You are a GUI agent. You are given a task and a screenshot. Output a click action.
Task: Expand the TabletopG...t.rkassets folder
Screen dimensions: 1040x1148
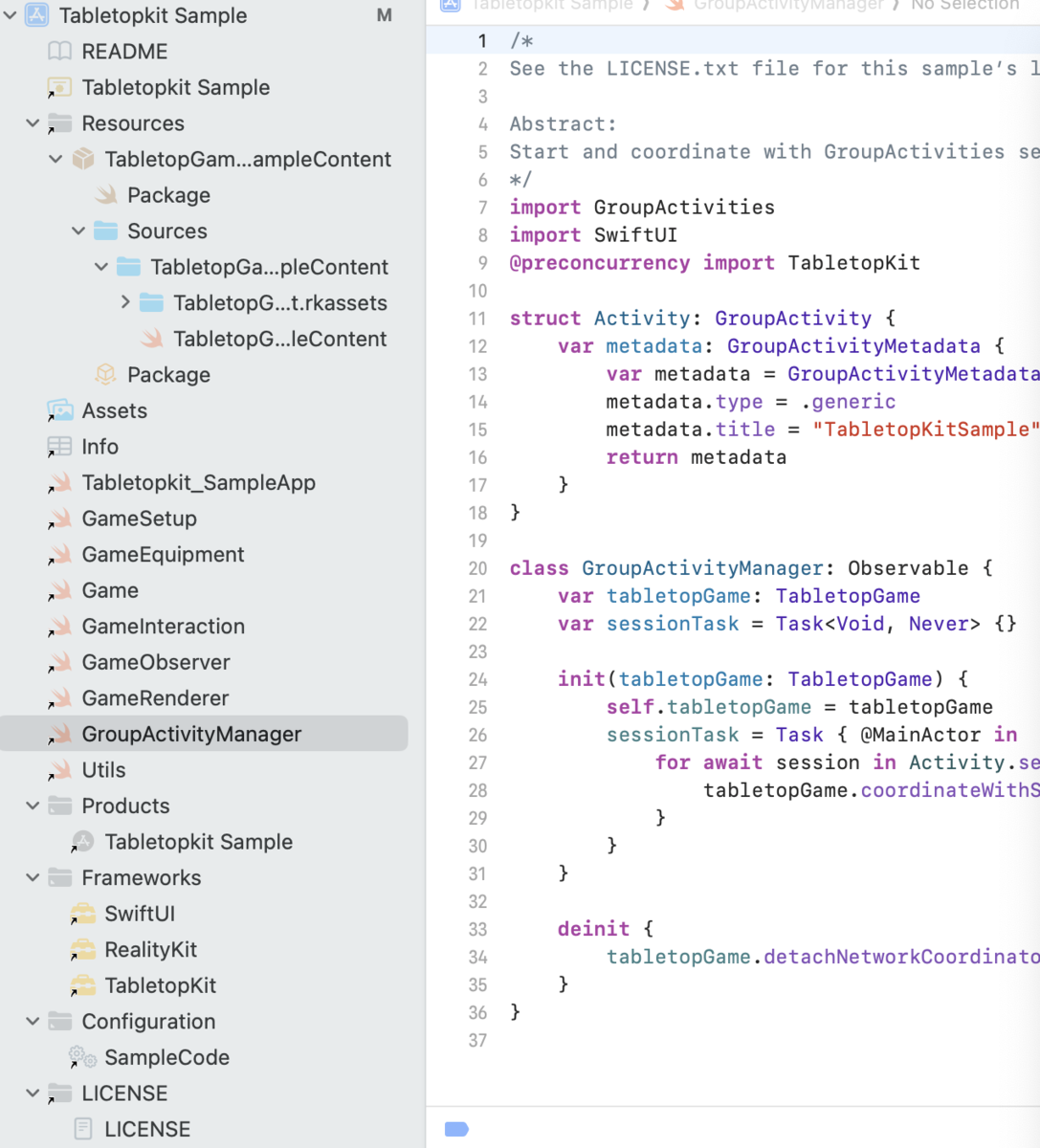pos(125,302)
